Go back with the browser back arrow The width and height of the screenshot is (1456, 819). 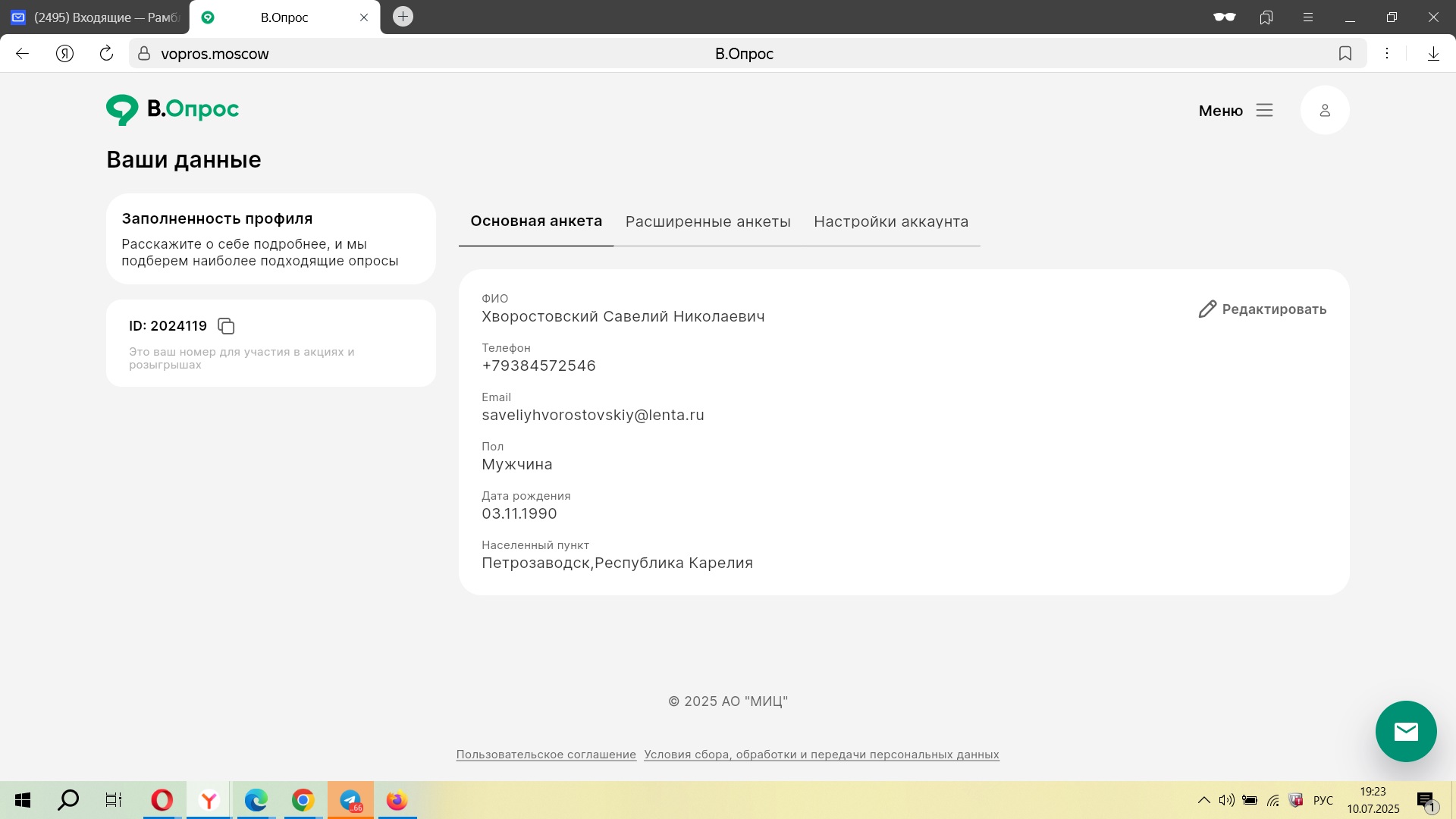[22, 54]
